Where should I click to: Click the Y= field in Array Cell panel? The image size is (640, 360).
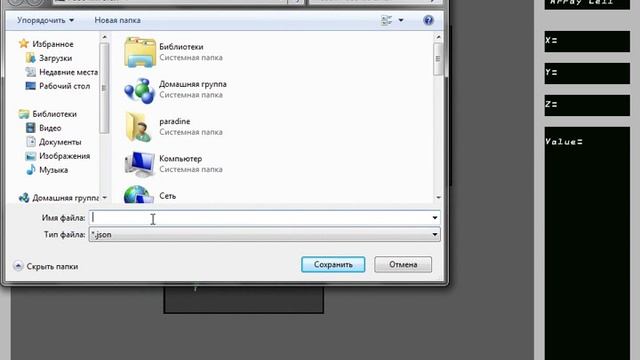pyautogui.click(x=587, y=73)
